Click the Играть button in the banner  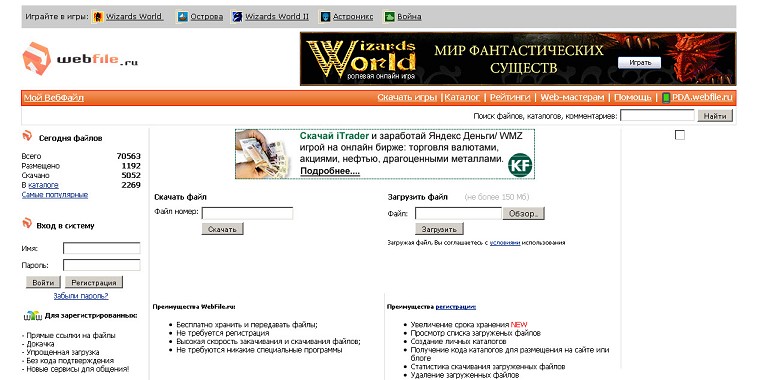pyautogui.click(x=640, y=63)
